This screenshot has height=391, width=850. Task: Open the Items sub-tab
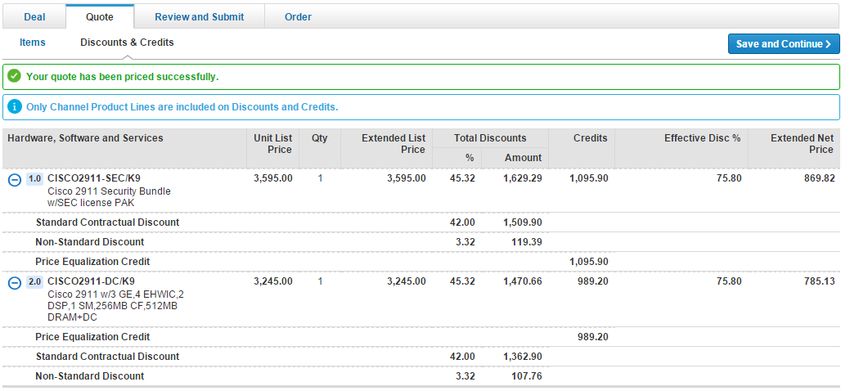(x=33, y=42)
